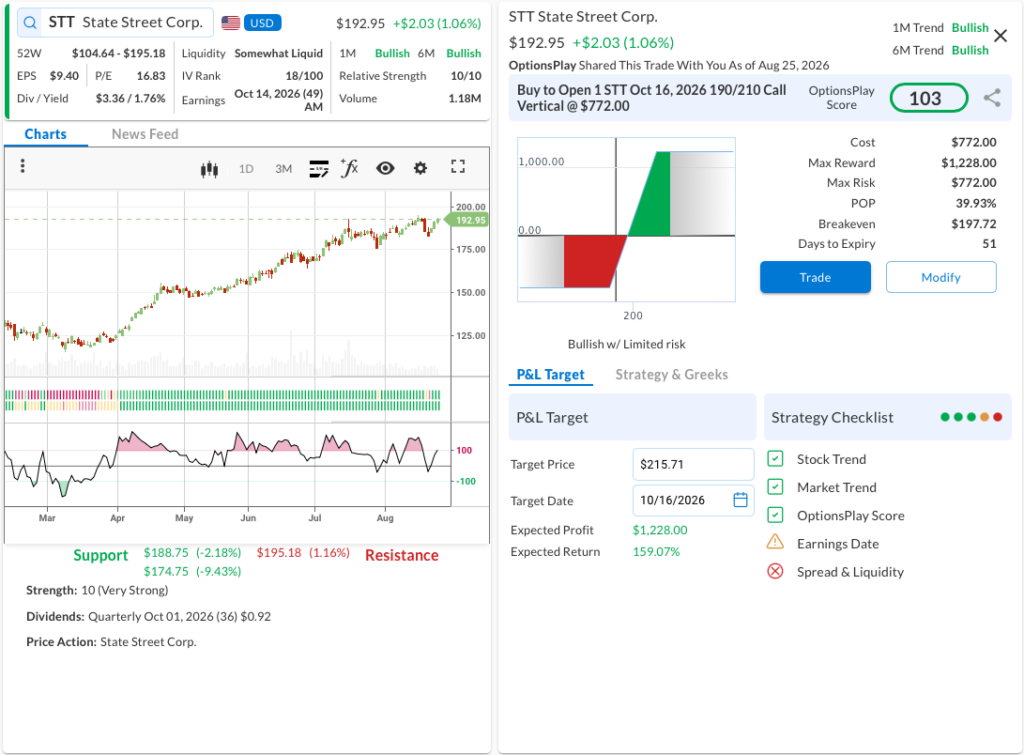
Task: Open chart settings gear icon
Action: (421, 168)
